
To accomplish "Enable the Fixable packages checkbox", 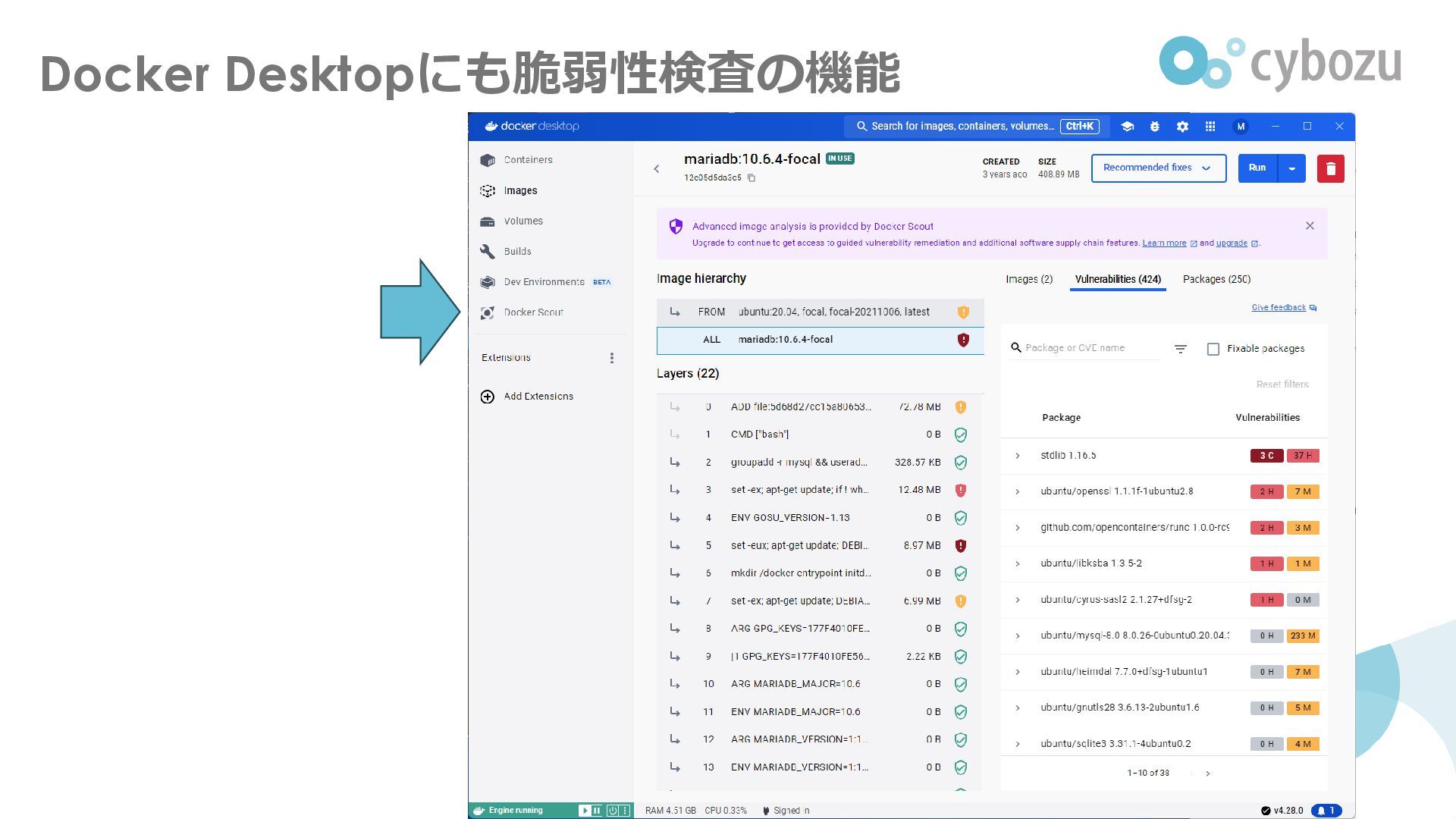I will tap(1213, 349).
